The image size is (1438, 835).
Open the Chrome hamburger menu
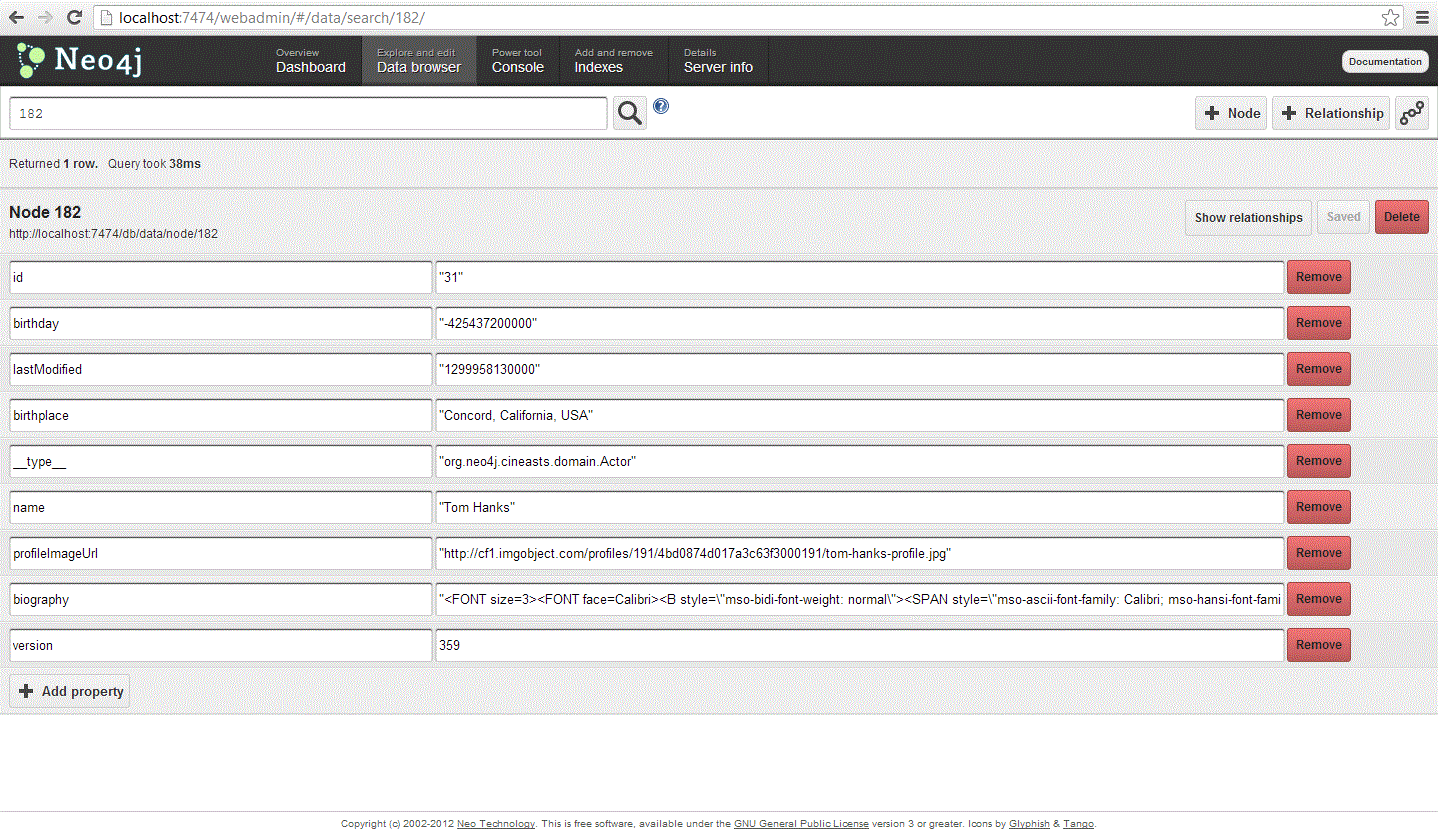click(1422, 17)
